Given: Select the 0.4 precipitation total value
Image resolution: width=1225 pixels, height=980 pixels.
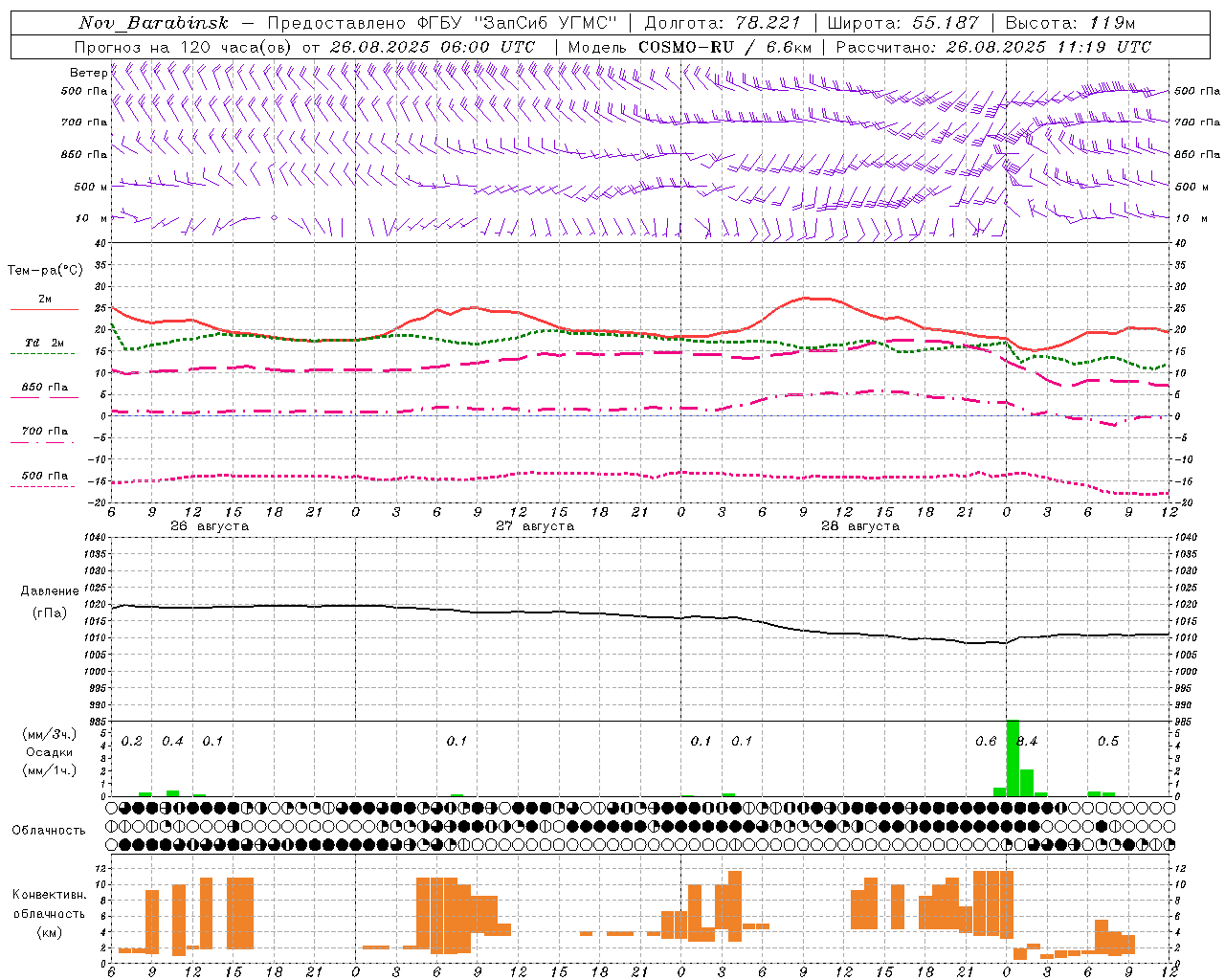Looking at the screenshot, I should pyautogui.click(x=172, y=742).
